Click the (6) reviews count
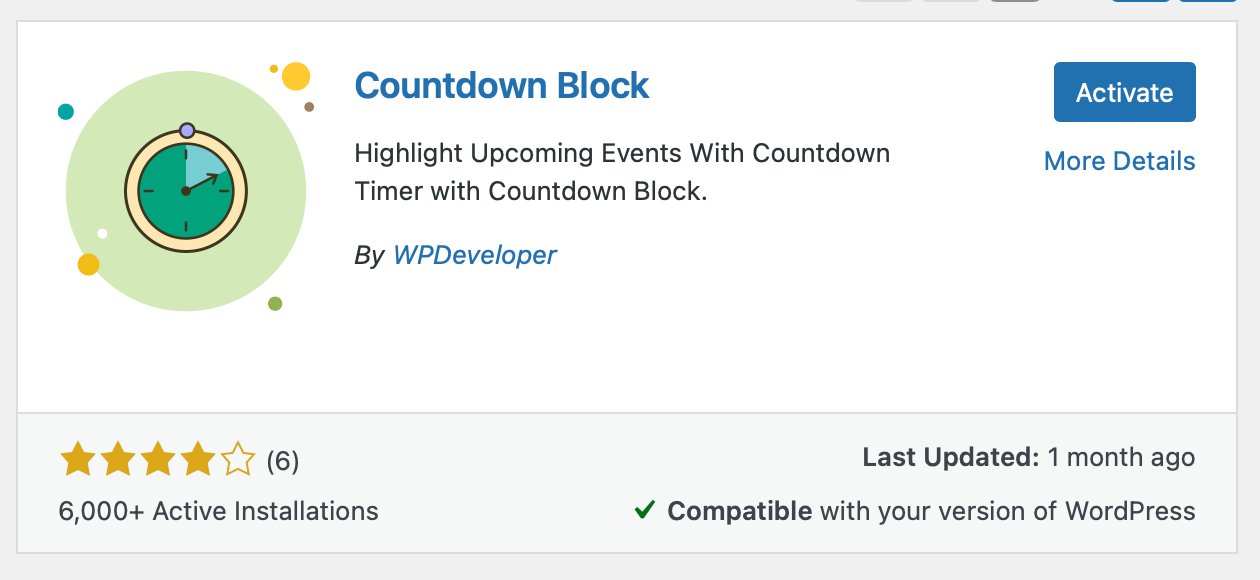Screen dimensions: 1260x580 [282, 461]
